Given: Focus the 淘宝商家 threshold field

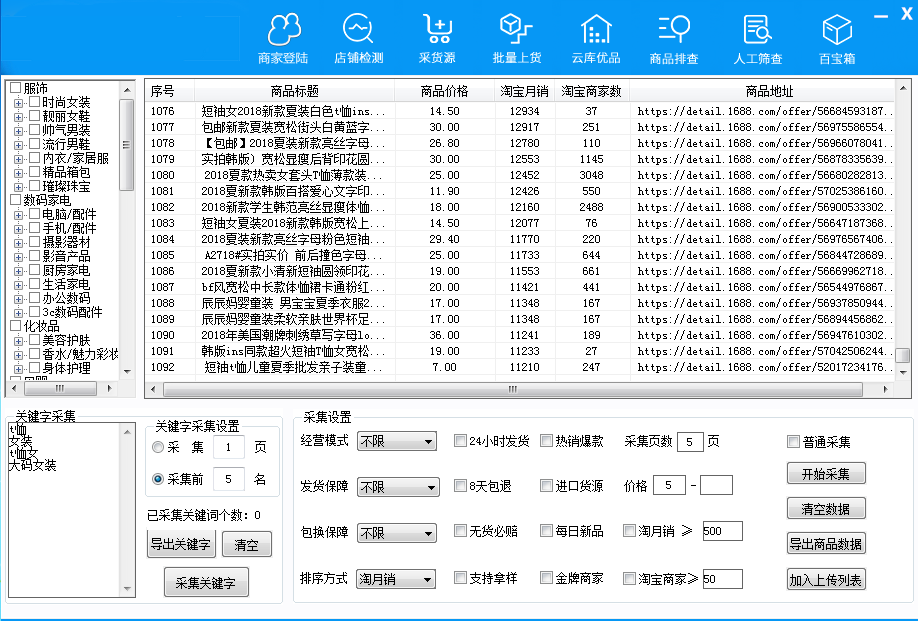Looking at the screenshot, I should point(722,579).
